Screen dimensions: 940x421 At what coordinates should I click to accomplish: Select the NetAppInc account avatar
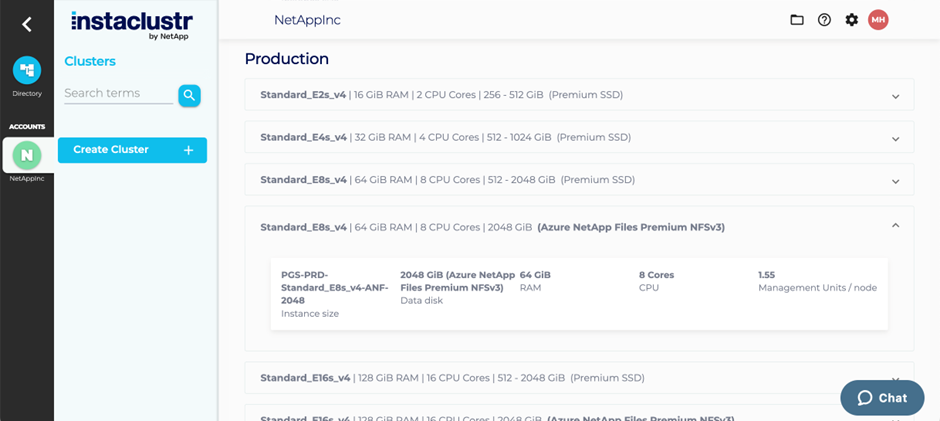click(27, 155)
